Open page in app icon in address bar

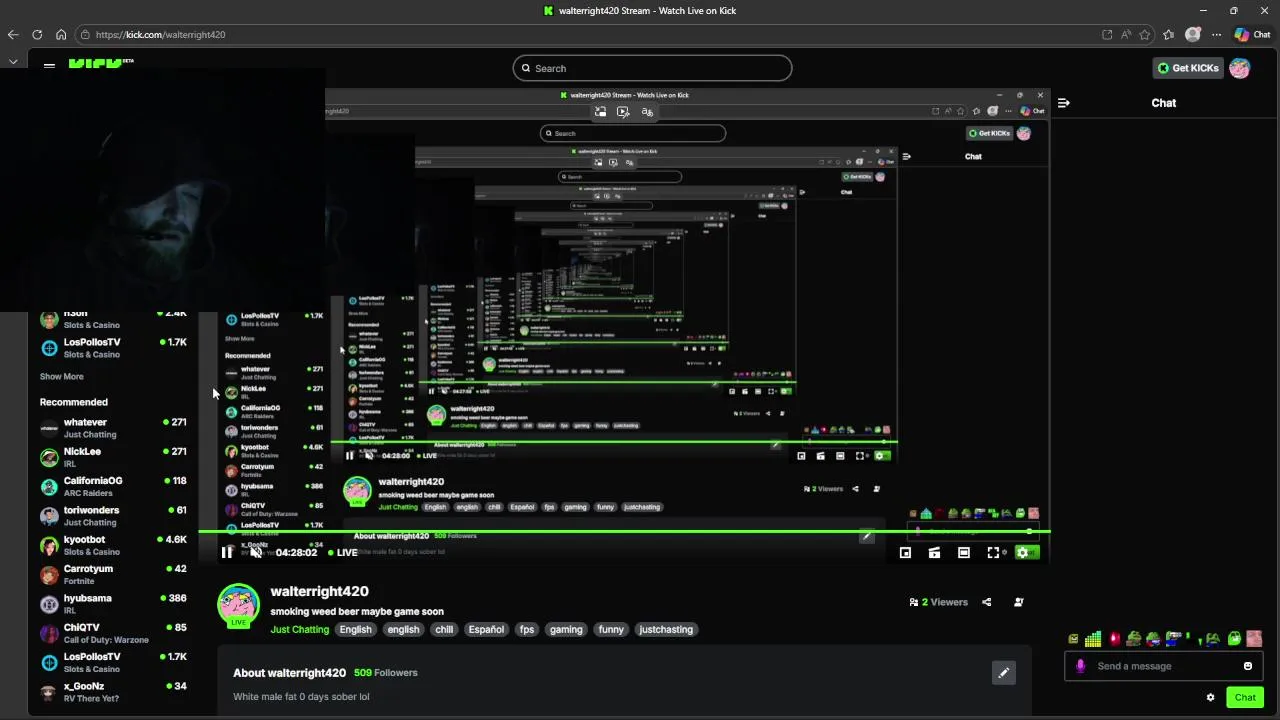point(1107,34)
